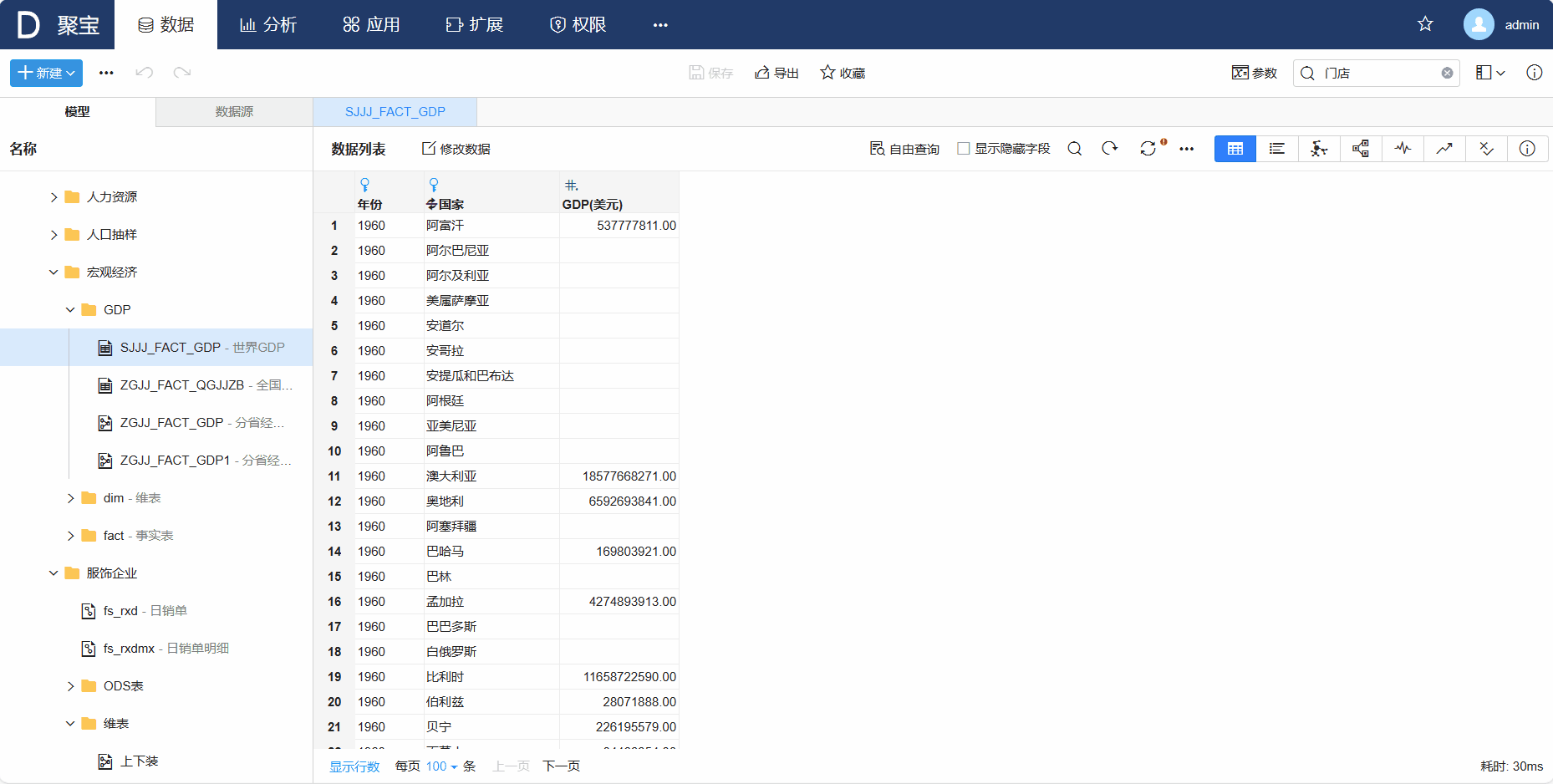Select the list view icon
Screen dimensions: 1553x784
[x=1277, y=149]
